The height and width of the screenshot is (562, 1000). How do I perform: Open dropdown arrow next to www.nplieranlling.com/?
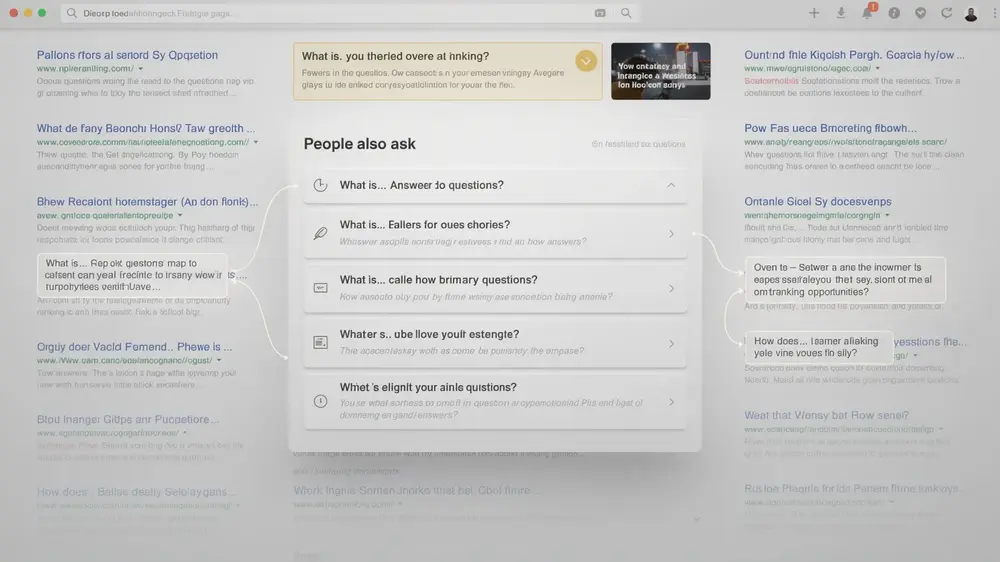[140, 68]
